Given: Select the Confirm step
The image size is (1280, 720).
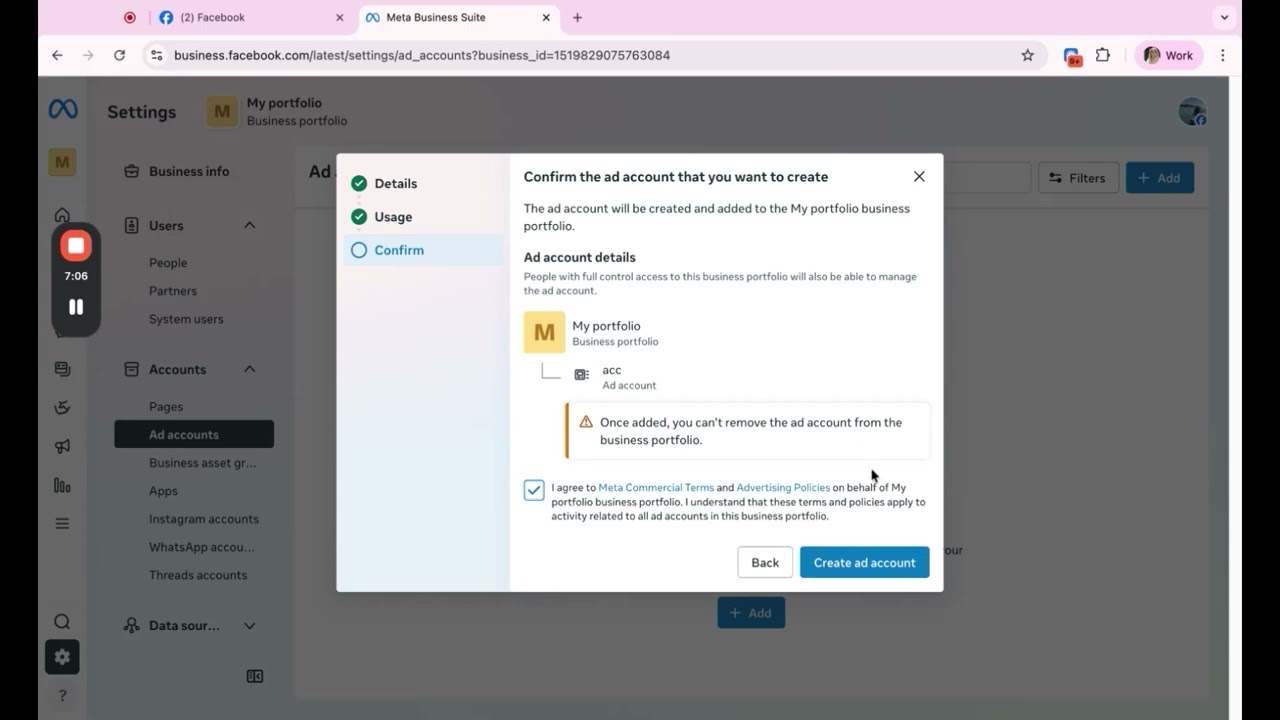Looking at the screenshot, I should coord(423,250).
